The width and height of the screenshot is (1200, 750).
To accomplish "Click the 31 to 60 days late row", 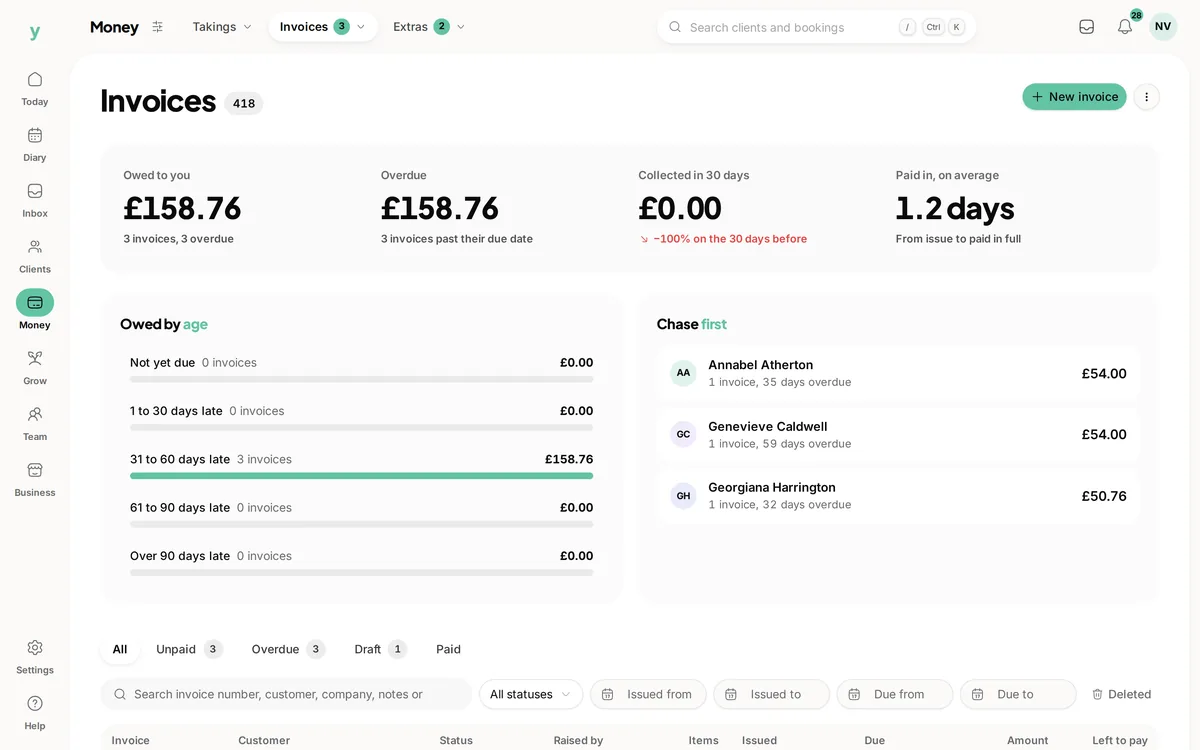I will 361,465.
